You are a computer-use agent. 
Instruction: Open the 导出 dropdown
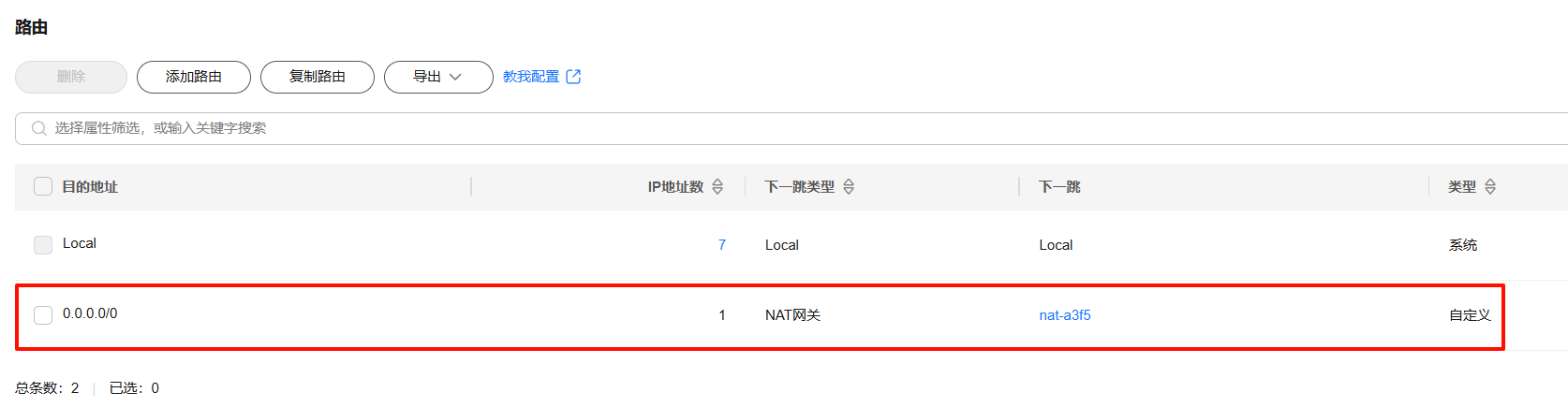(438, 77)
